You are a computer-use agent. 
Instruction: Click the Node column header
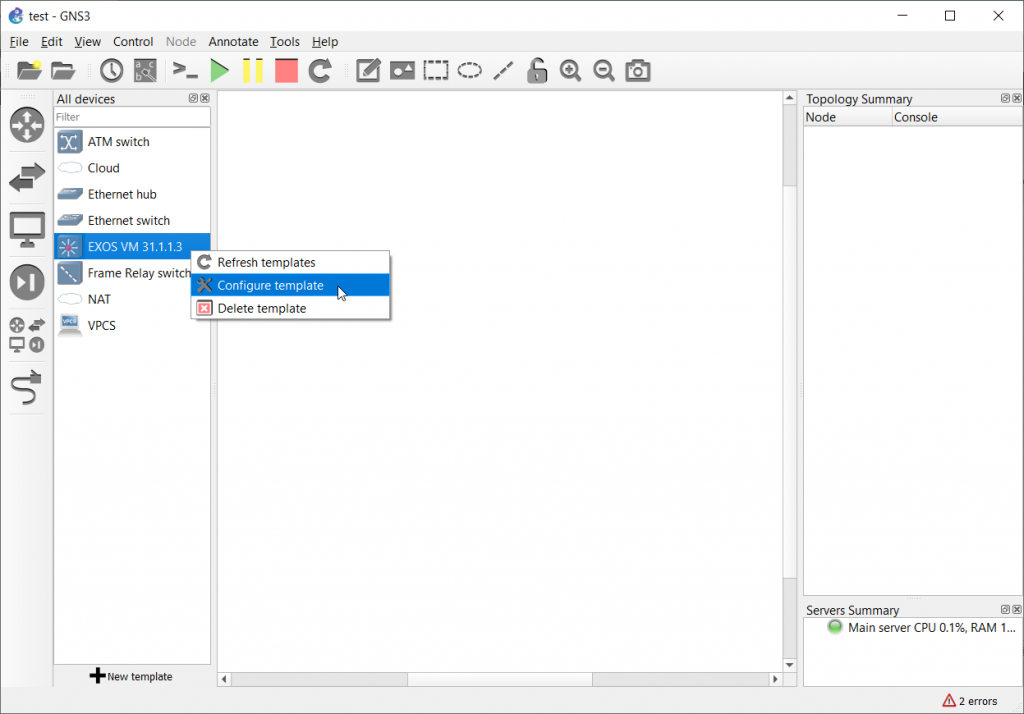(x=848, y=117)
